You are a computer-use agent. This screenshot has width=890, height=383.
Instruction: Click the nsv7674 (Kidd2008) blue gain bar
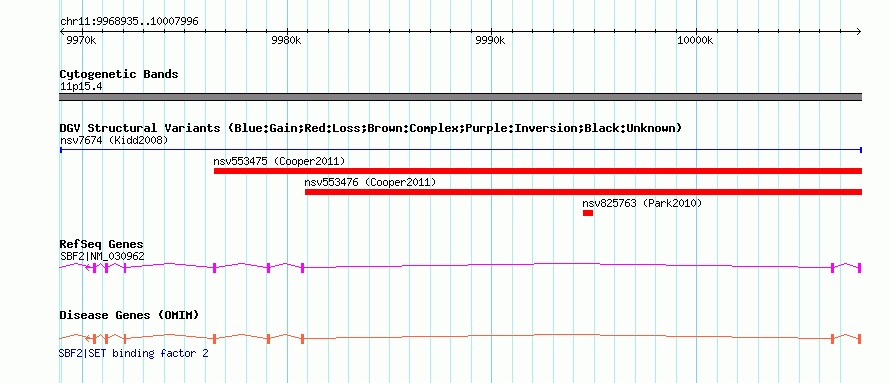pyautogui.click(x=461, y=150)
